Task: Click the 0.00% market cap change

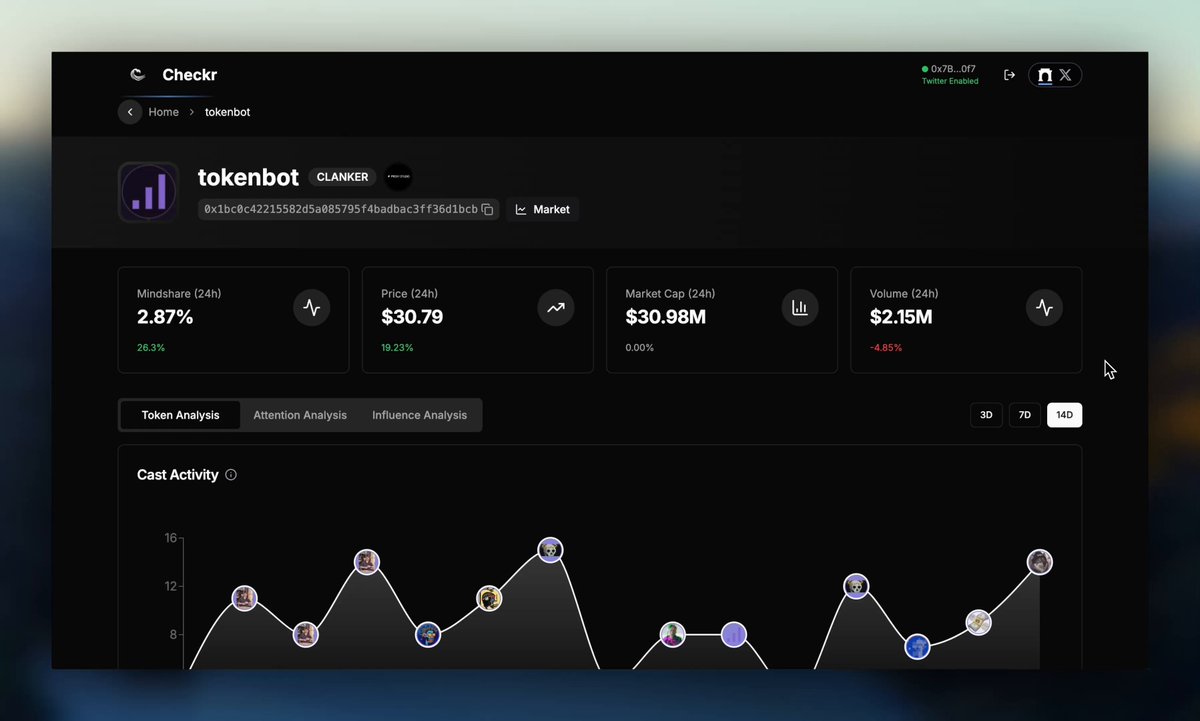Action: click(x=639, y=348)
